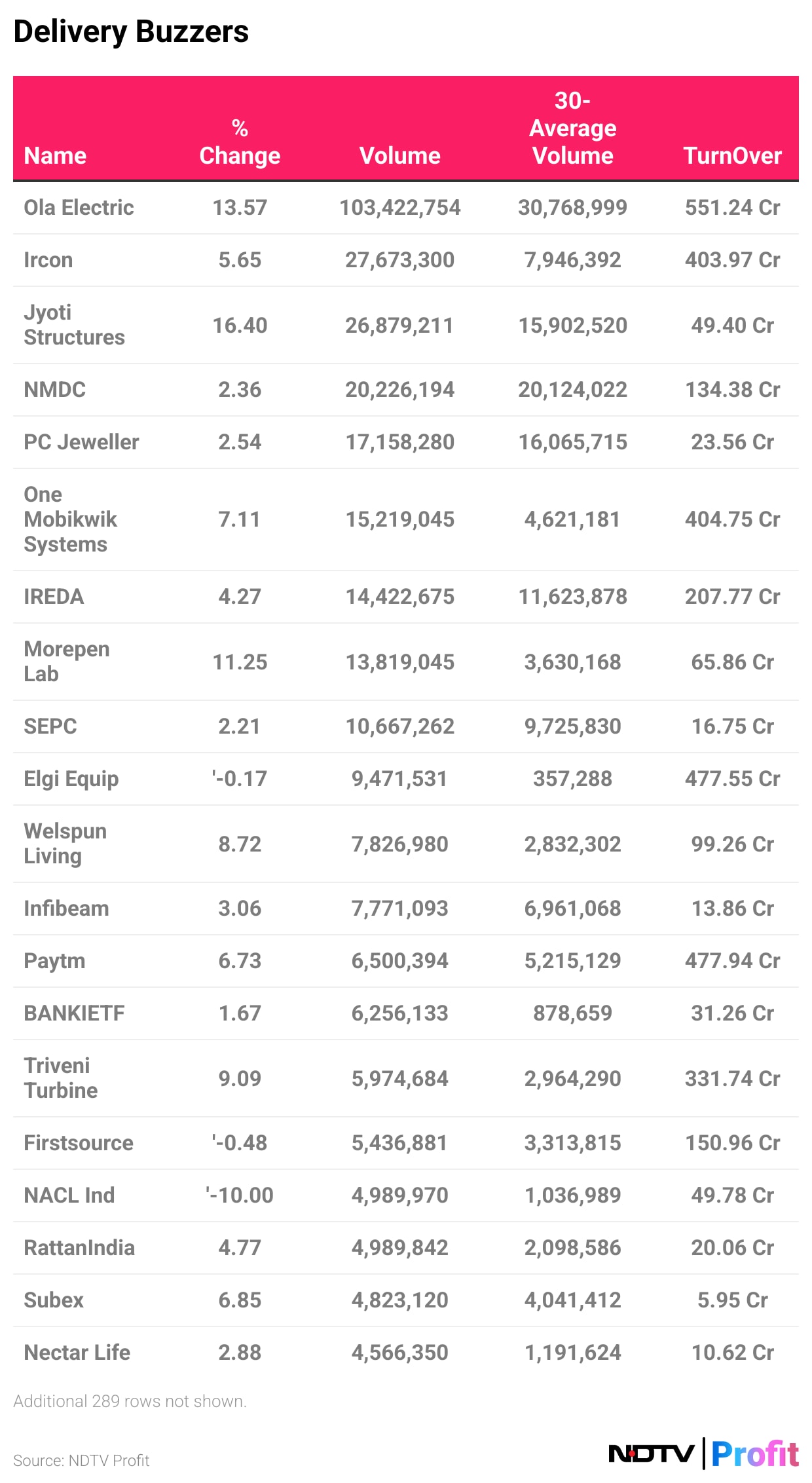
Task: Select One Mobikwik Systems name
Action: point(70,519)
